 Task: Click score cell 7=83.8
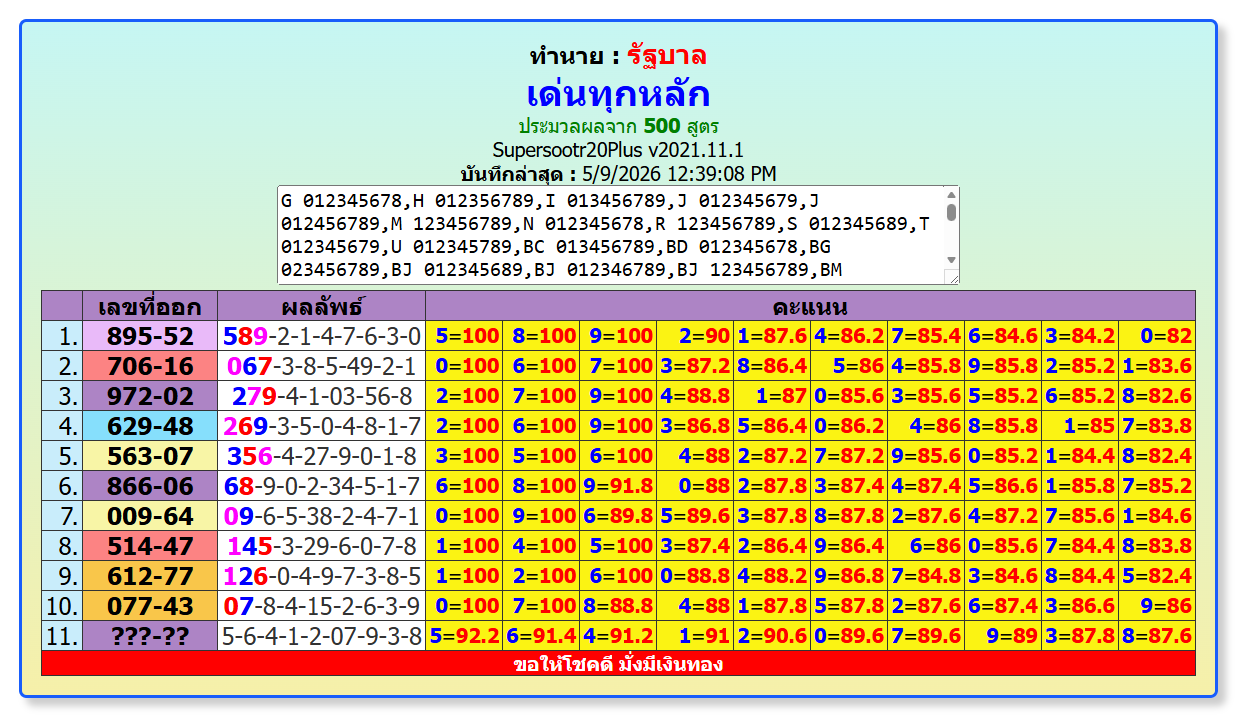1157,426
